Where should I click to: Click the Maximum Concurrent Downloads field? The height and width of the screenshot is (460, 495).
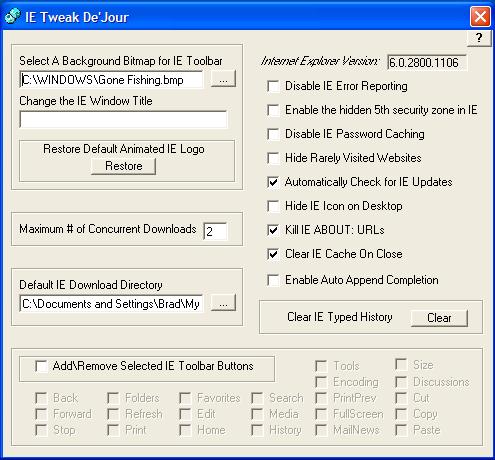pyautogui.click(x=215, y=231)
